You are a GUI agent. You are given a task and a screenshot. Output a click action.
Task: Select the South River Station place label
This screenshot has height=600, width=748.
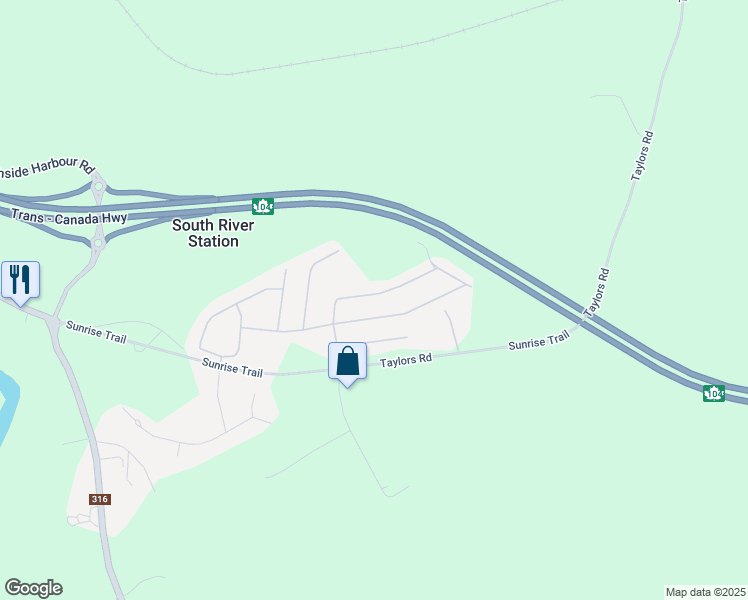pos(213,233)
